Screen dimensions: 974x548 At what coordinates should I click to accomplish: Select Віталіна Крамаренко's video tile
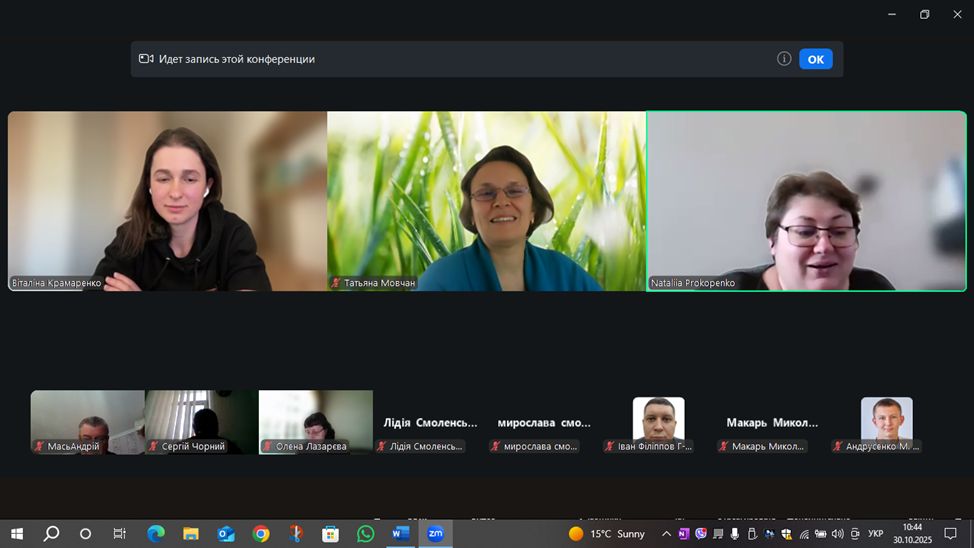(167, 200)
